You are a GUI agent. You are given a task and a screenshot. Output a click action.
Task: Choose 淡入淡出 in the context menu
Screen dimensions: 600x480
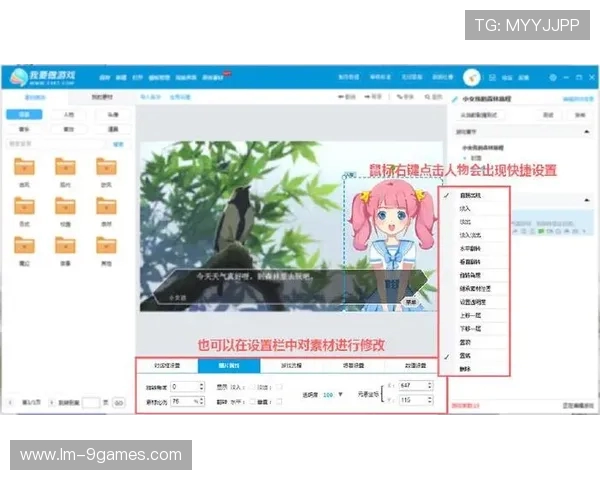[474, 235]
